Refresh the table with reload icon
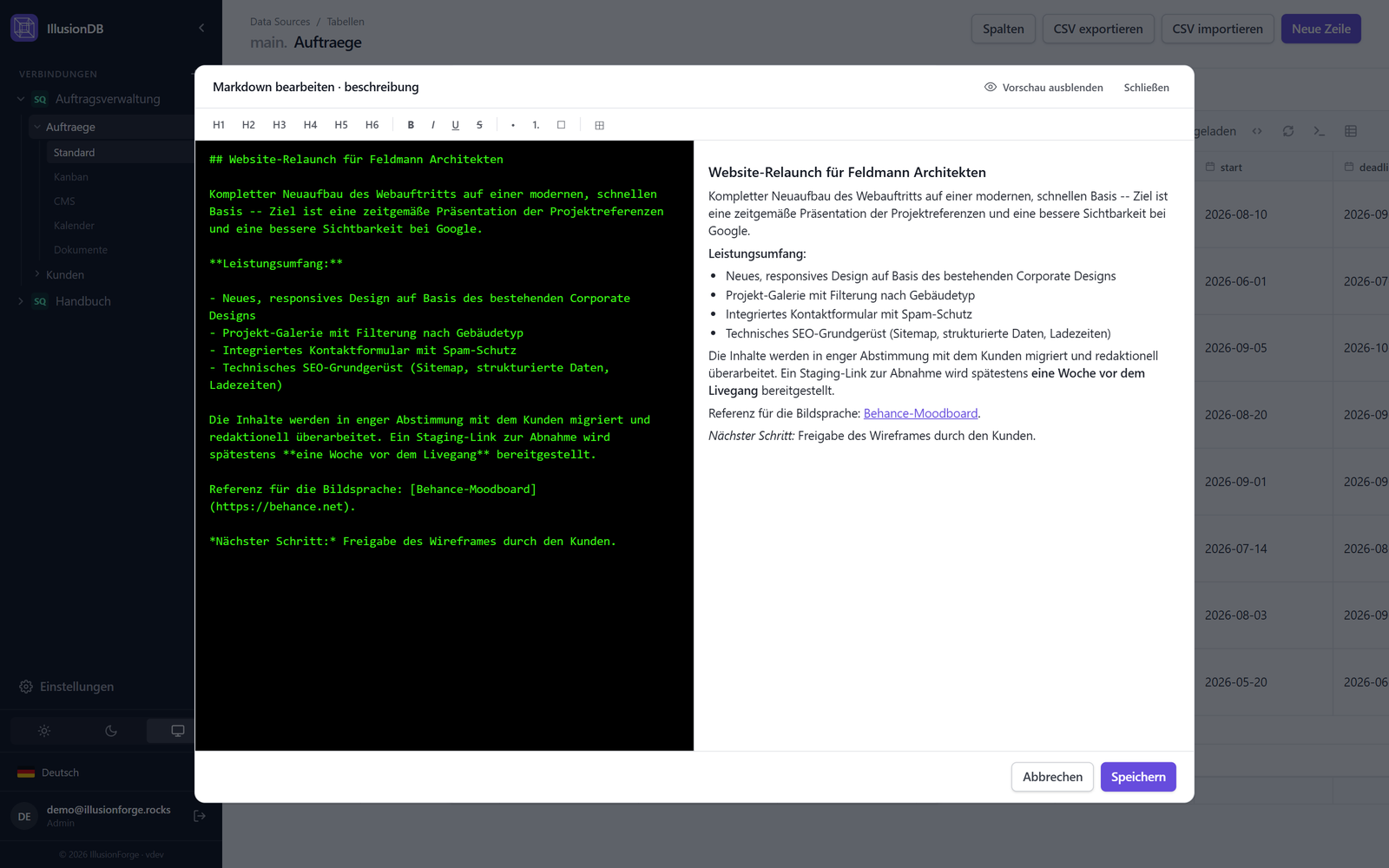Viewport: 1389px width, 868px height. click(x=1288, y=131)
